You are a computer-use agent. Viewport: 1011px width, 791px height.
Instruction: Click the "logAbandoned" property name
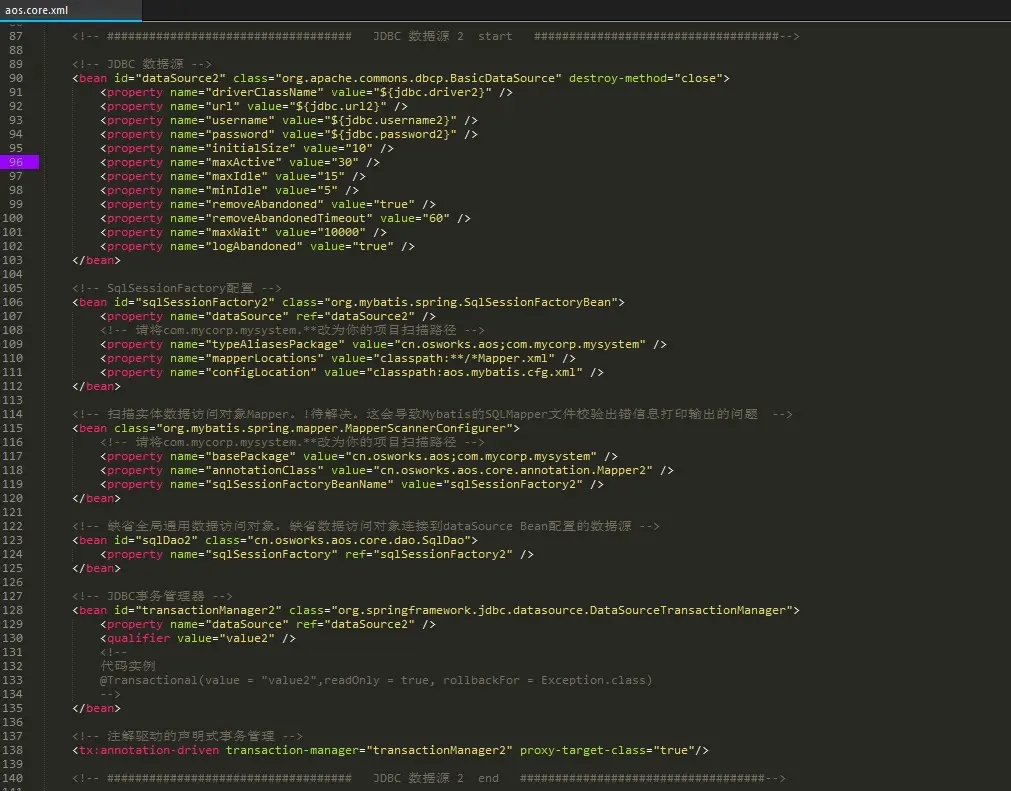[x=254, y=246]
